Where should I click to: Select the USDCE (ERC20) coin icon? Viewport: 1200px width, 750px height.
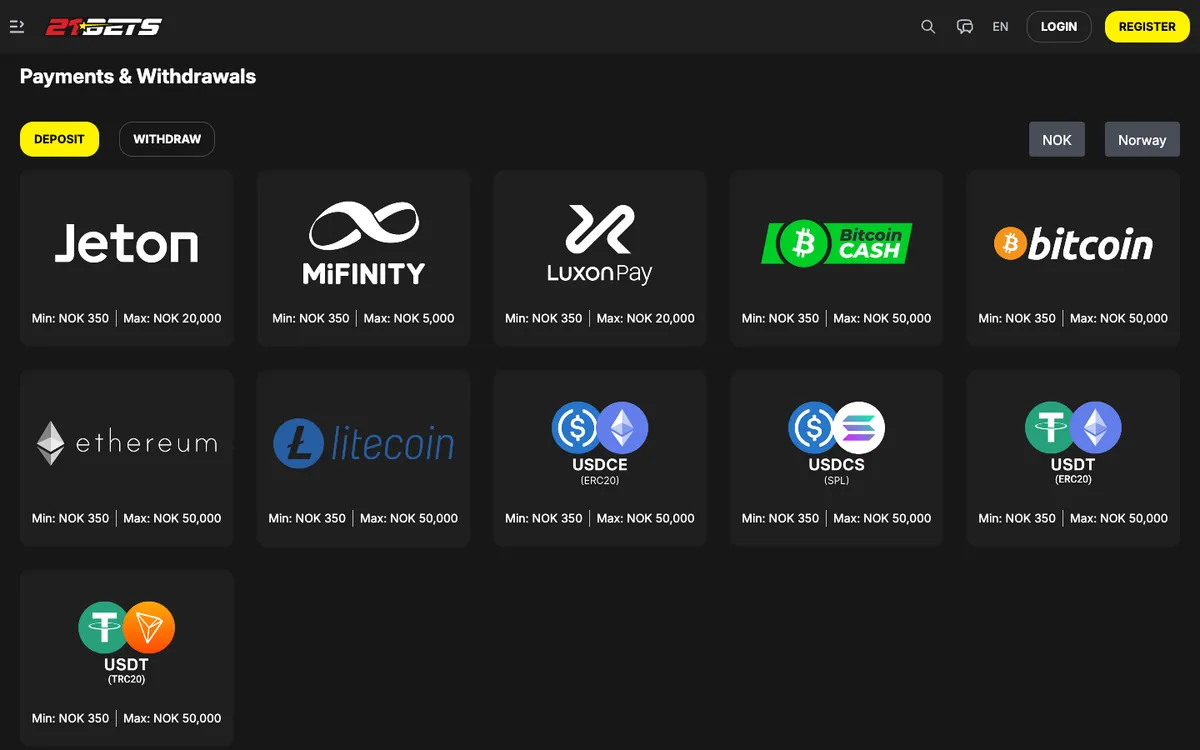click(x=600, y=428)
